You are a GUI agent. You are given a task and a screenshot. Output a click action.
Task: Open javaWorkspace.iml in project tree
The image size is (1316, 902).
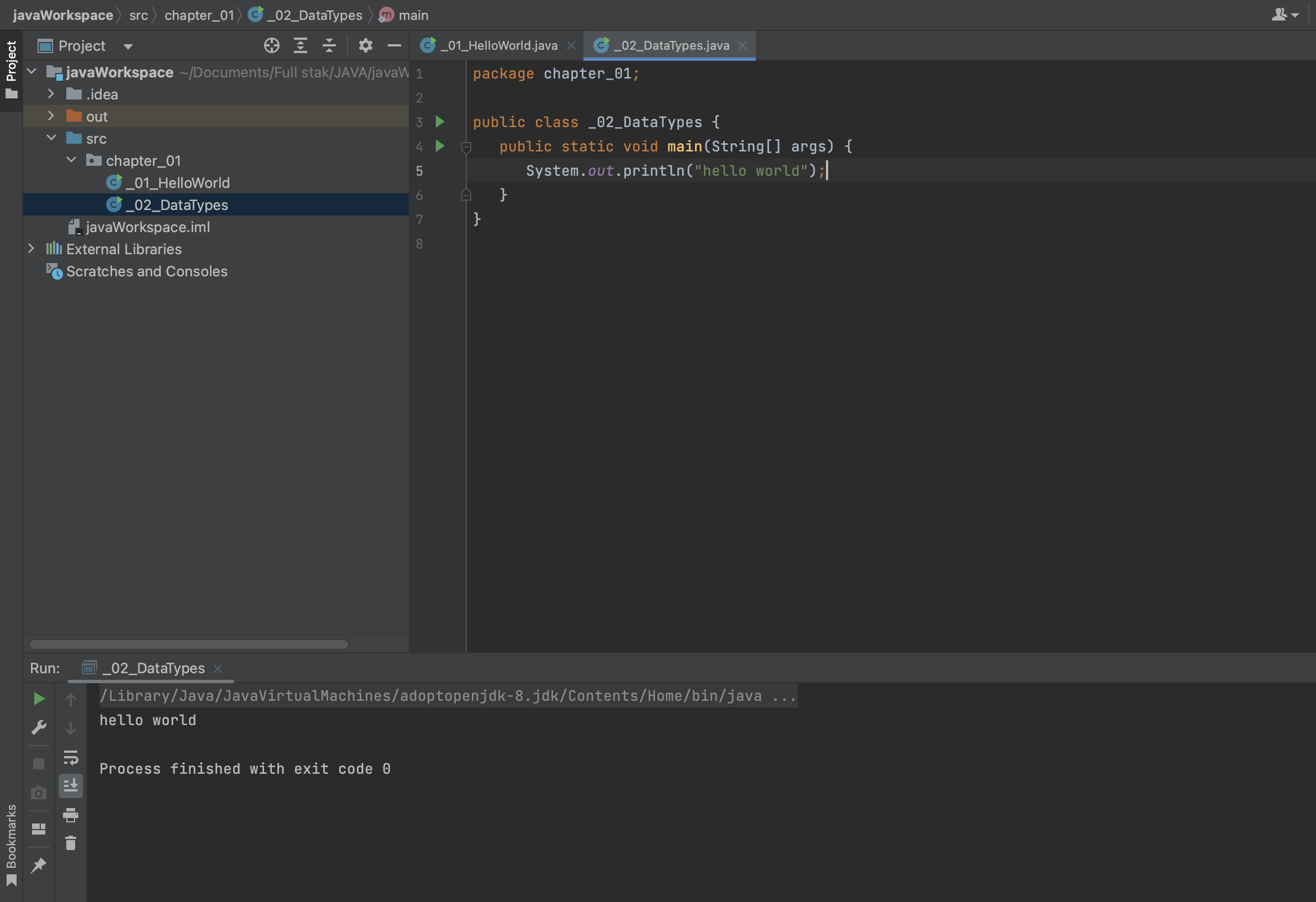pyautogui.click(x=147, y=227)
